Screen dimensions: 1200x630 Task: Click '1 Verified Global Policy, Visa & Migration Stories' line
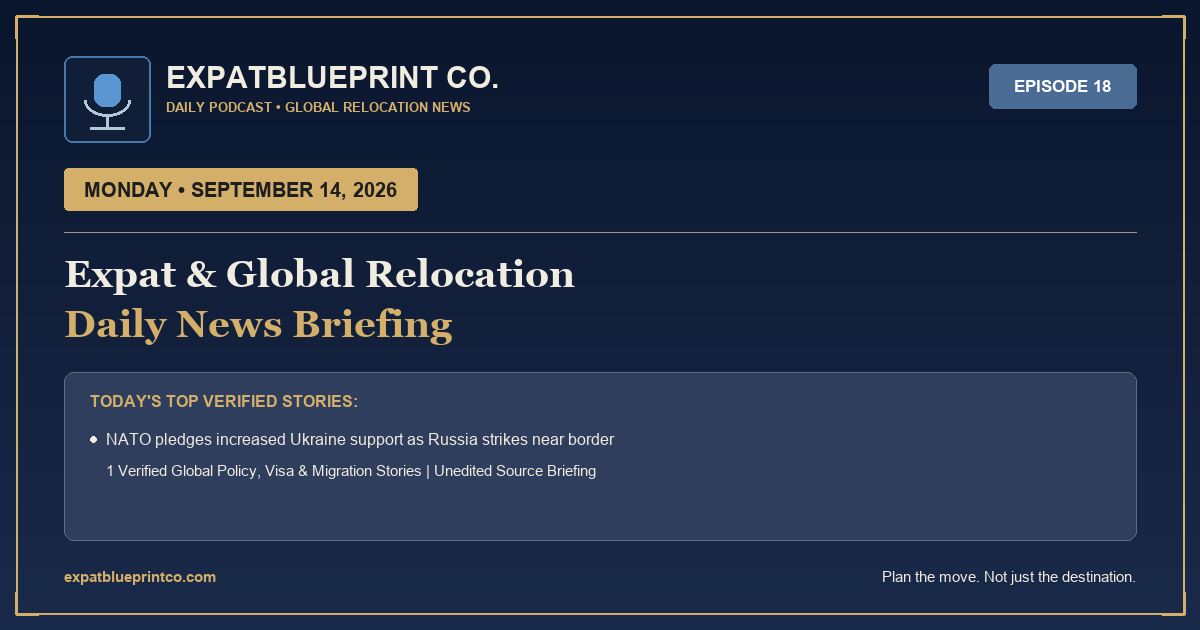tap(351, 471)
